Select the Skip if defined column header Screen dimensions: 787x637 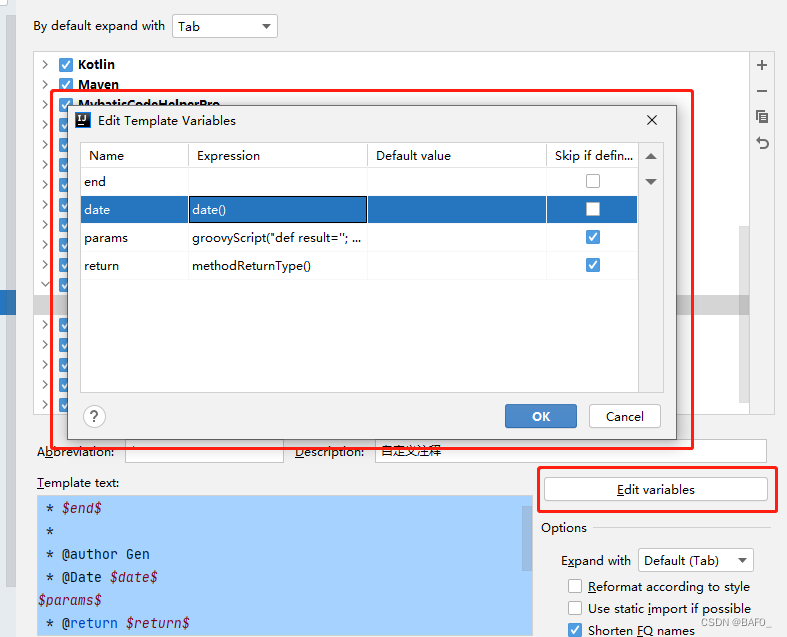coord(592,156)
